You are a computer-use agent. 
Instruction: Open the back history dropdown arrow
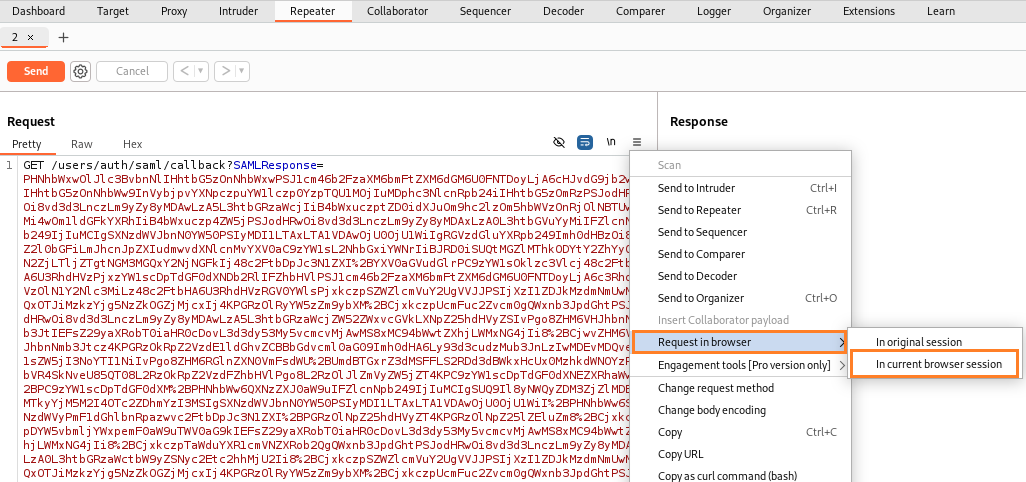201,71
